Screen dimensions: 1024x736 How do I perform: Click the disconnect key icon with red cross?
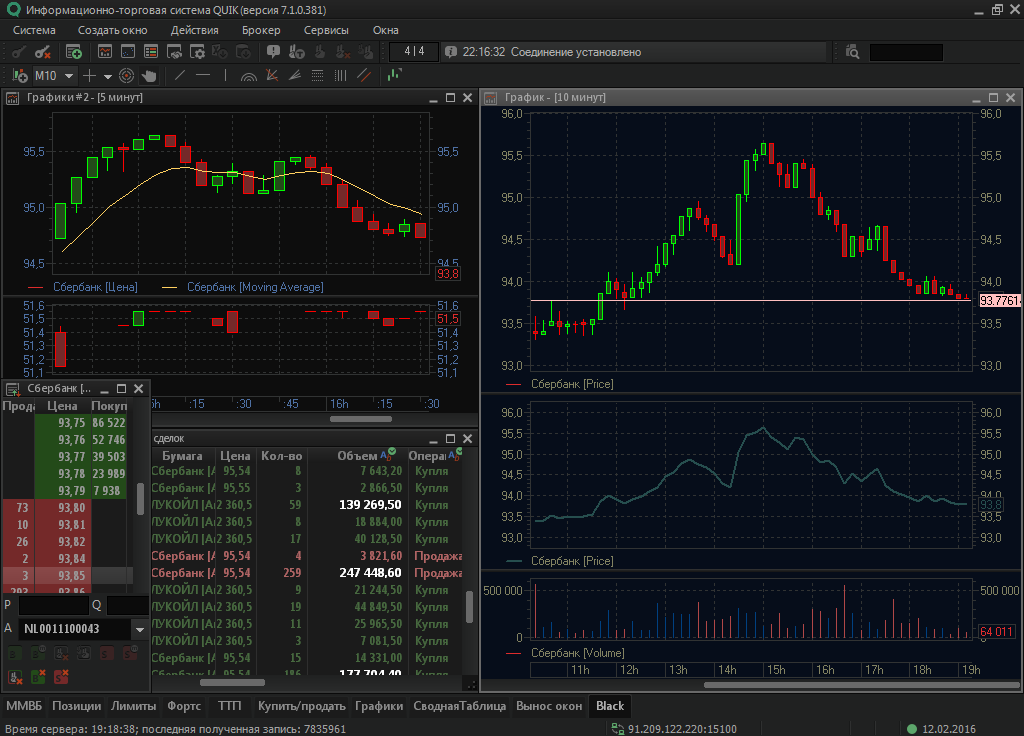tap(43, 52)
